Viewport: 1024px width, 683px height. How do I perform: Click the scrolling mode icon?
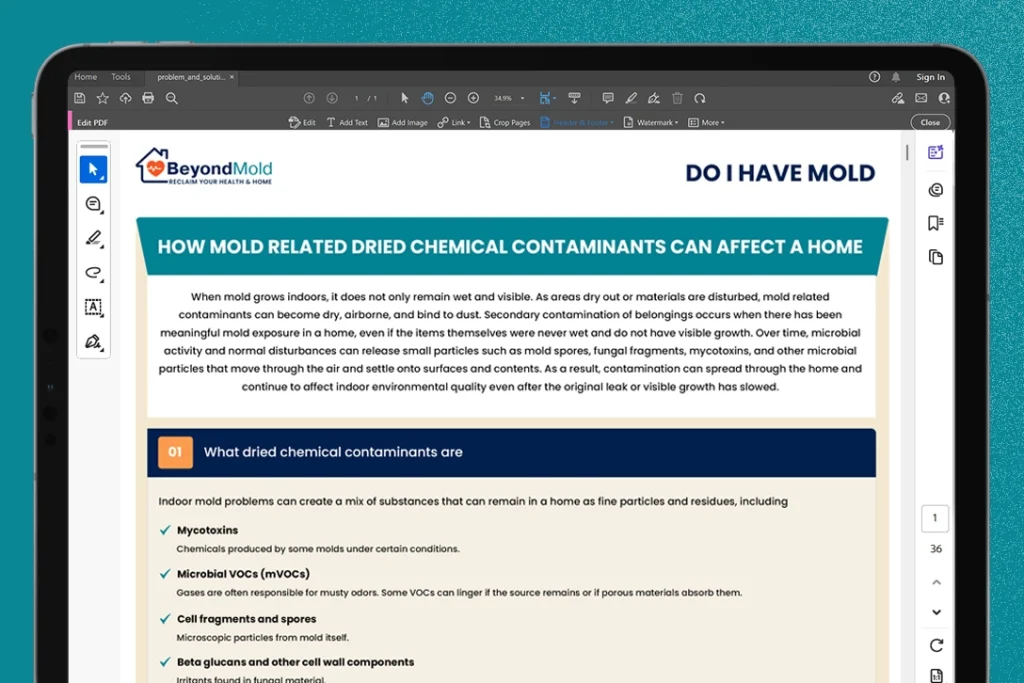tap(574, 99)
